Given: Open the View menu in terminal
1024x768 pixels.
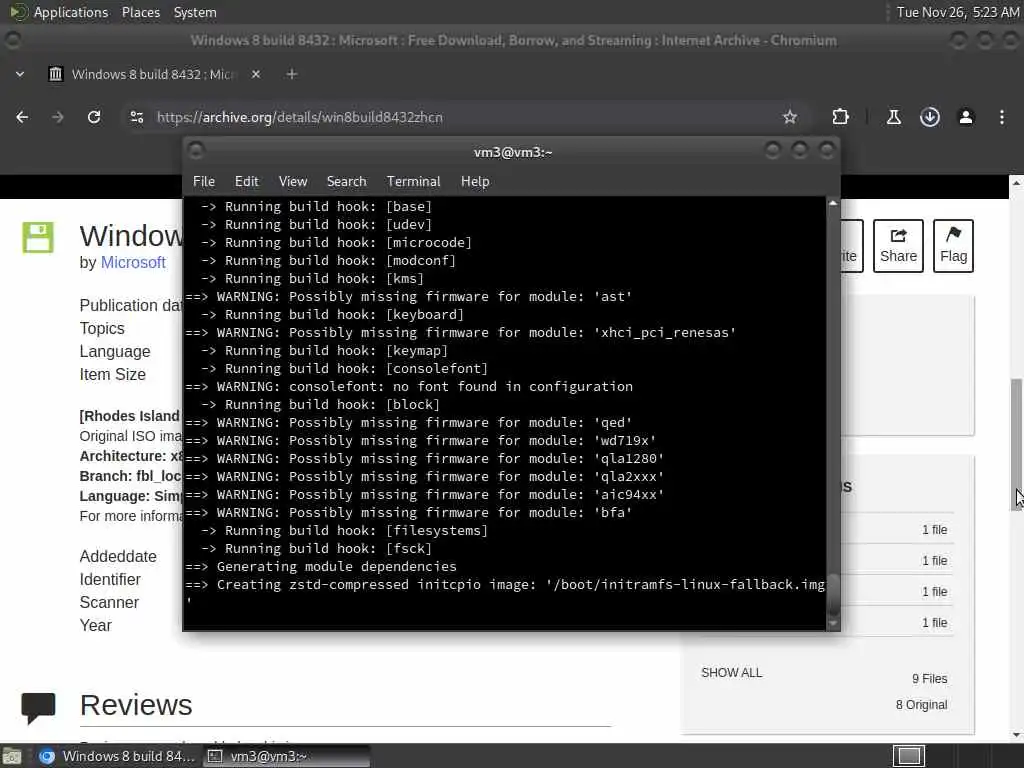Looking at the screenshot, I should pos(293,182).
